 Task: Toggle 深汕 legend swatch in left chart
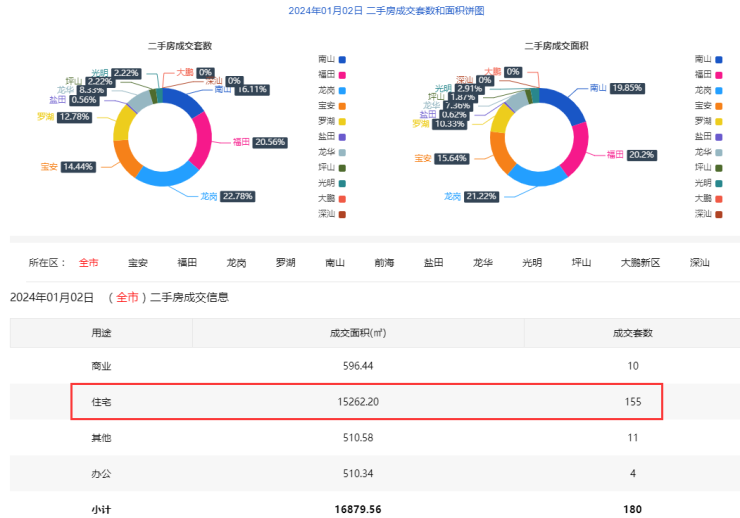pyautogui.click(x=342, y=215)
